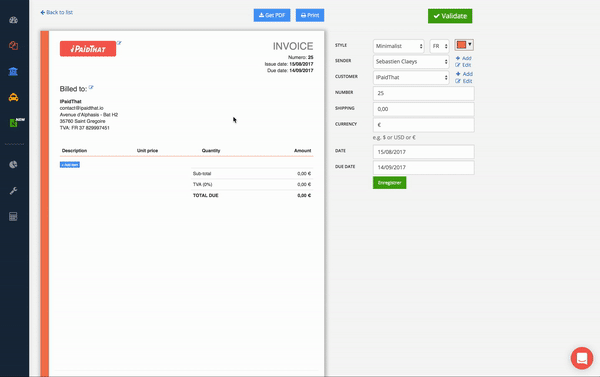The width and height of the screenshot is (600, 377).
Task: Open the orange color picker swatch
Action: point(464,45)
